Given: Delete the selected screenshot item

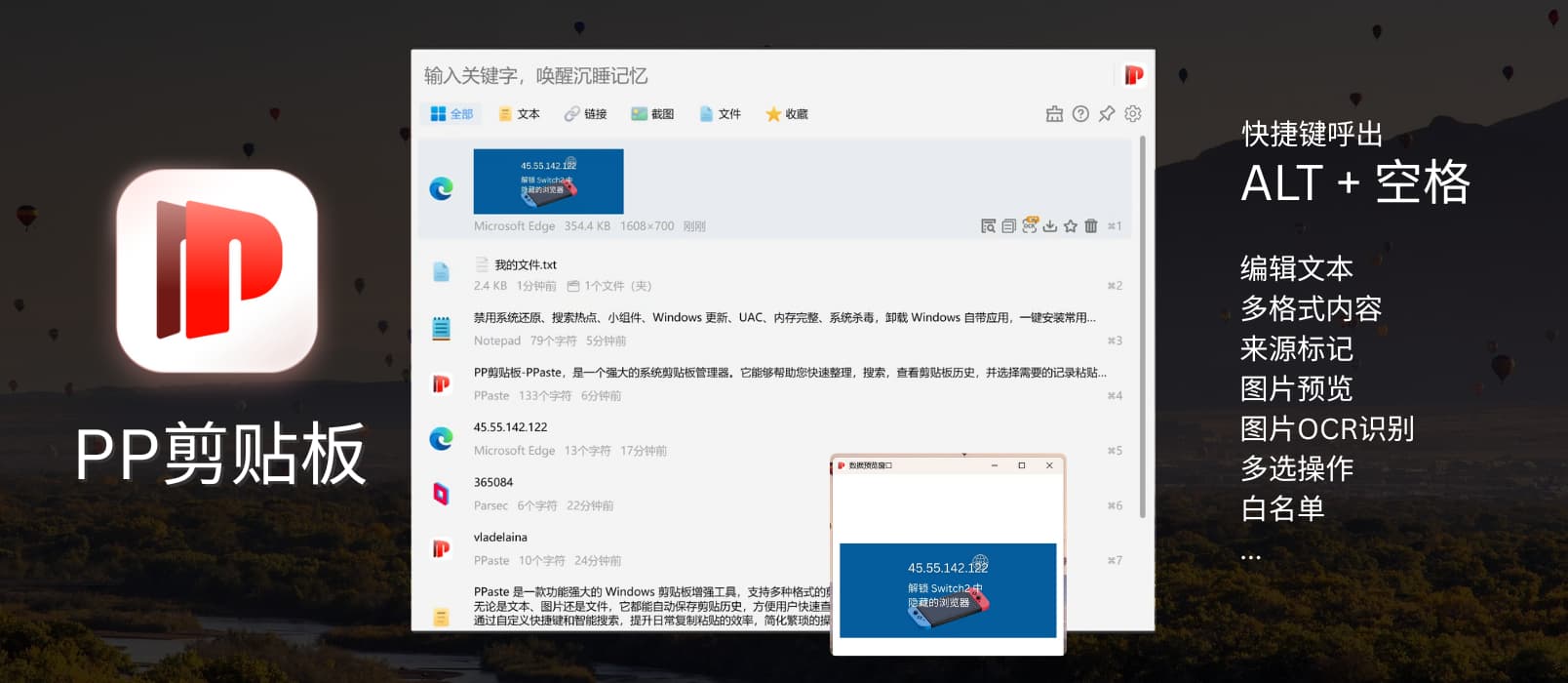Looking at the screenshot, I should (1091, 226).
